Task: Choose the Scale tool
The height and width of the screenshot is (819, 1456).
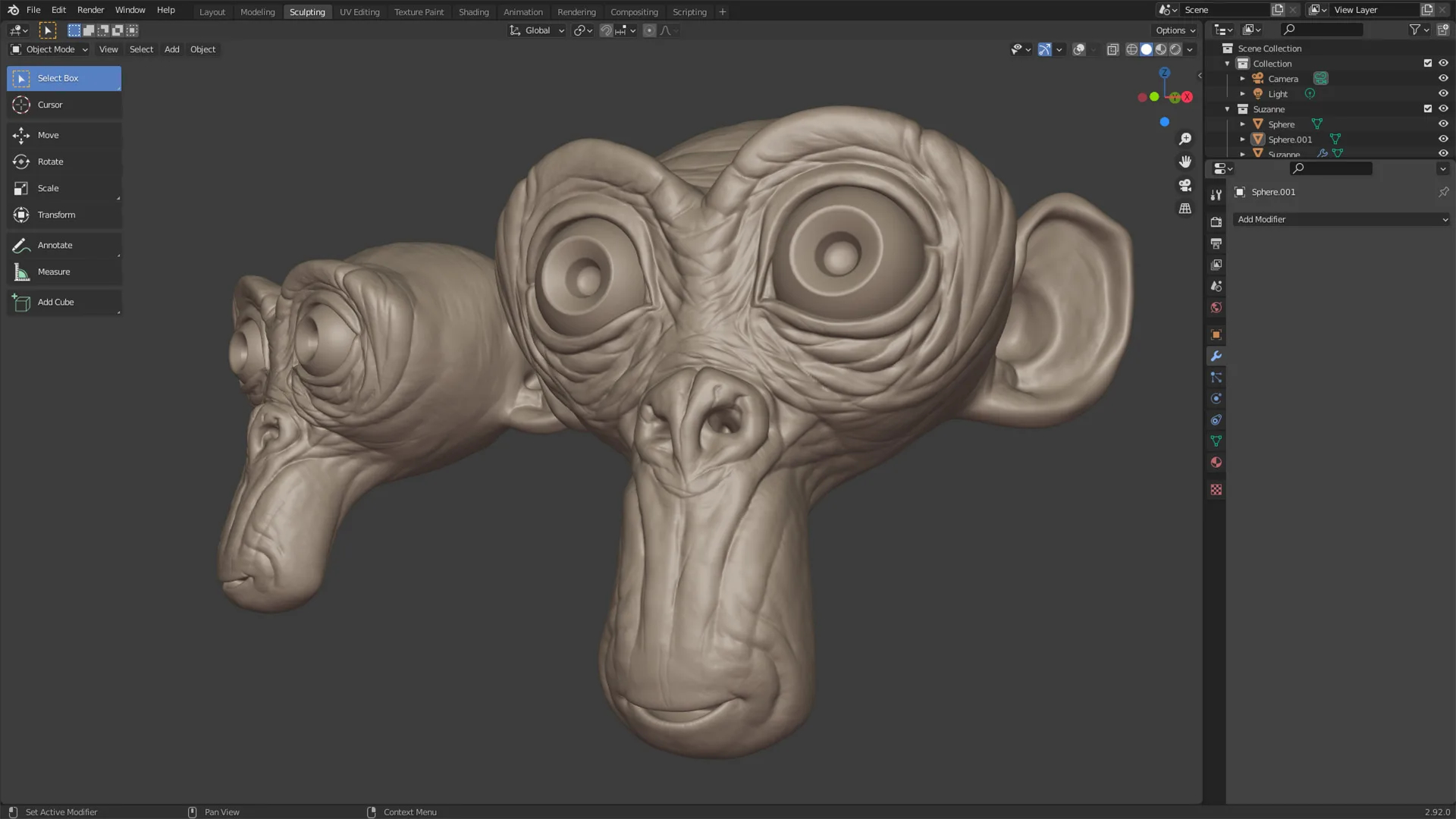Action: pos(48,188)
